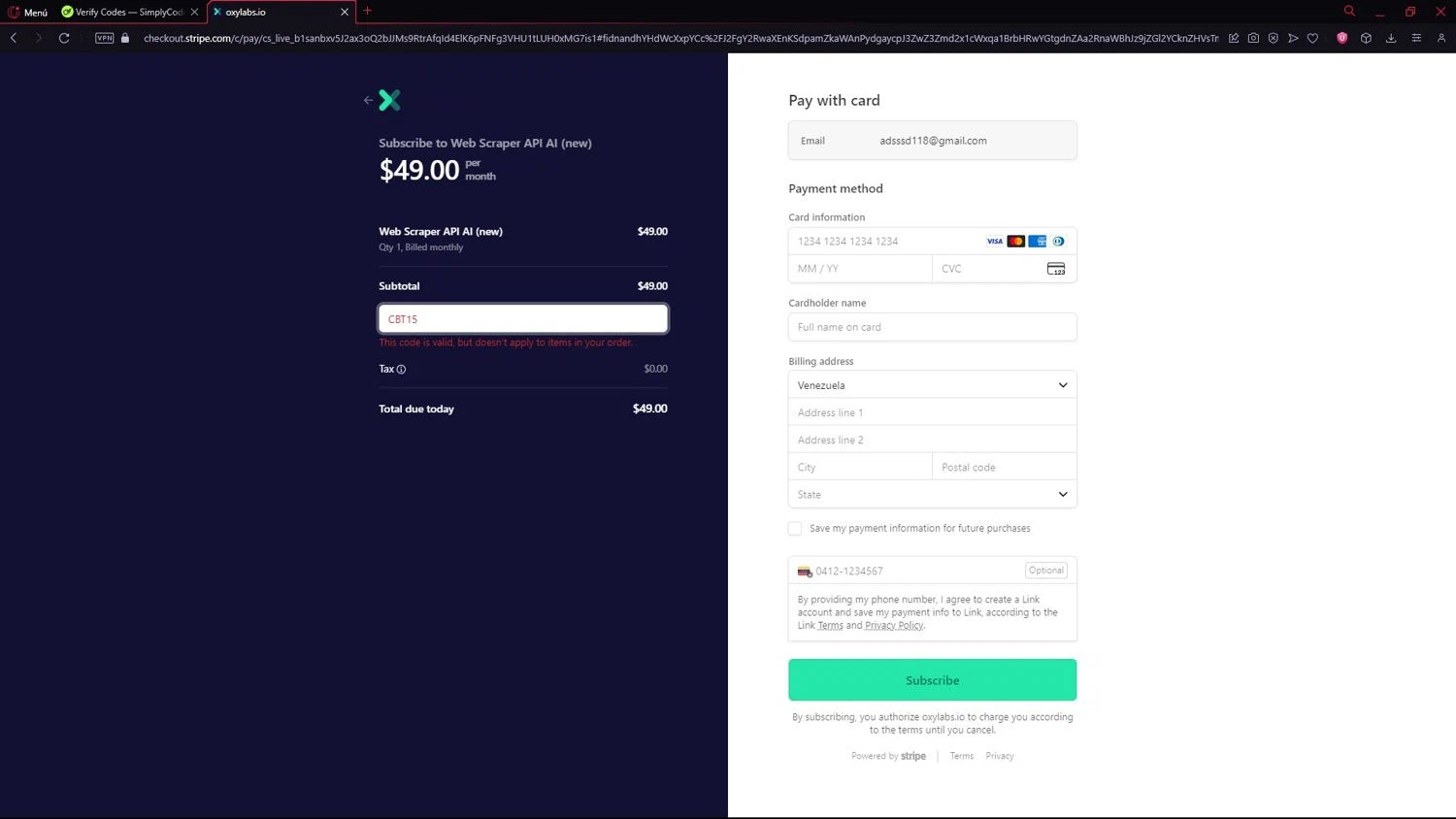Click the CVC card hint icon

[x=1056, y=269]
